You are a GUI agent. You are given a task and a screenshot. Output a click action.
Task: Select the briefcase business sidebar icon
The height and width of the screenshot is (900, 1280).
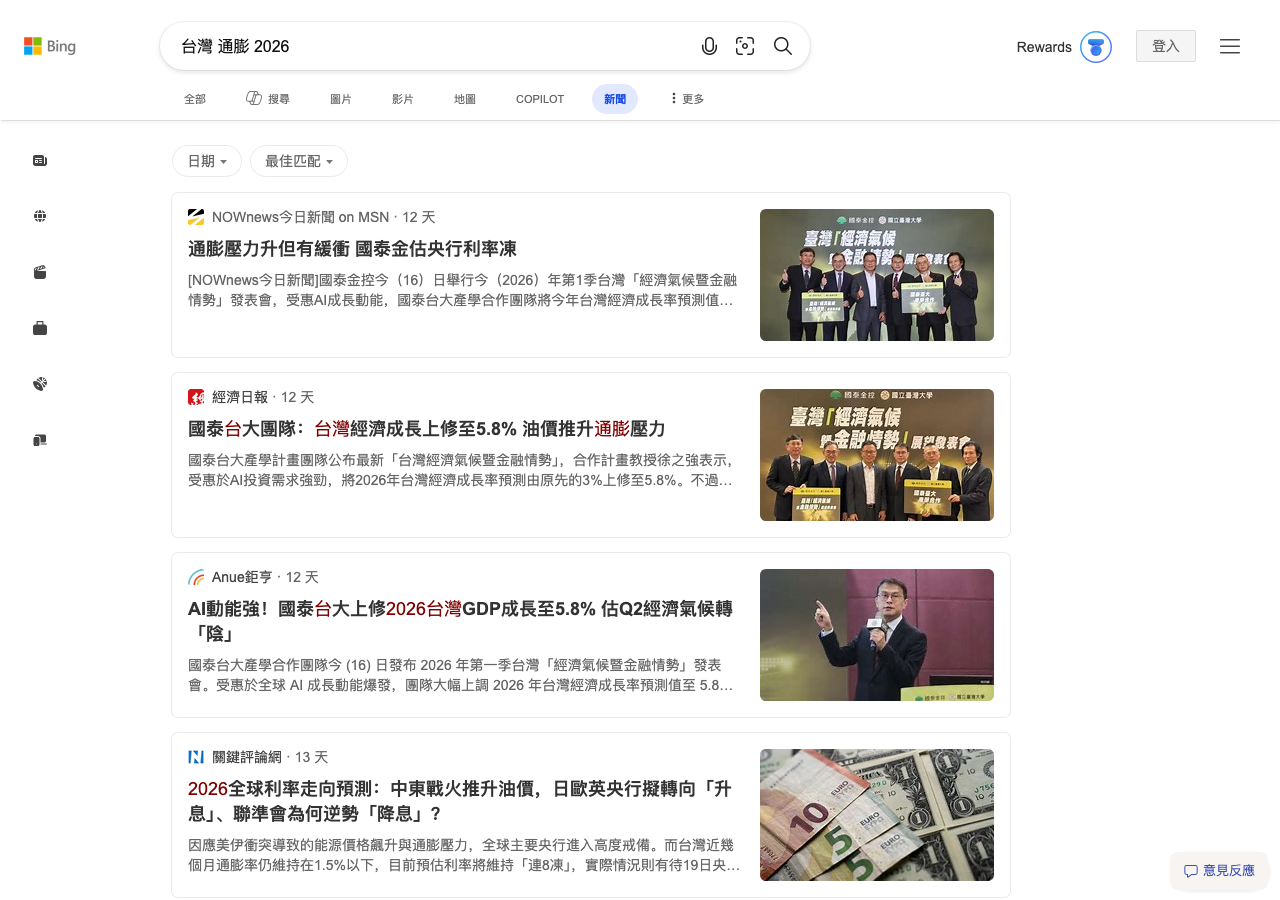(40, 328)
